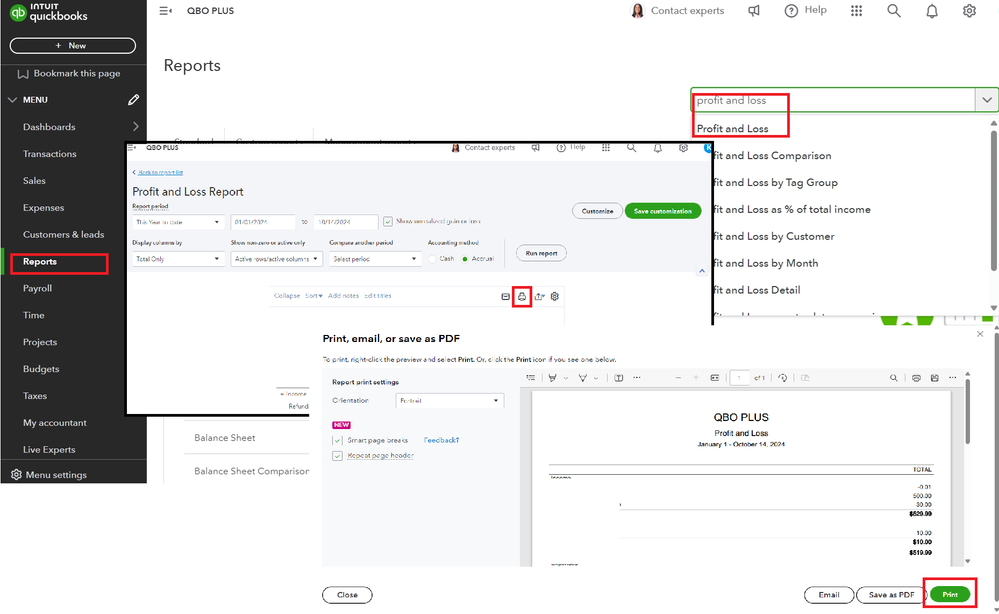The height and width of the screenshot is (614, 999).
Task: Click the Menu settings gear in sidebar
Action: pos(17,475)
